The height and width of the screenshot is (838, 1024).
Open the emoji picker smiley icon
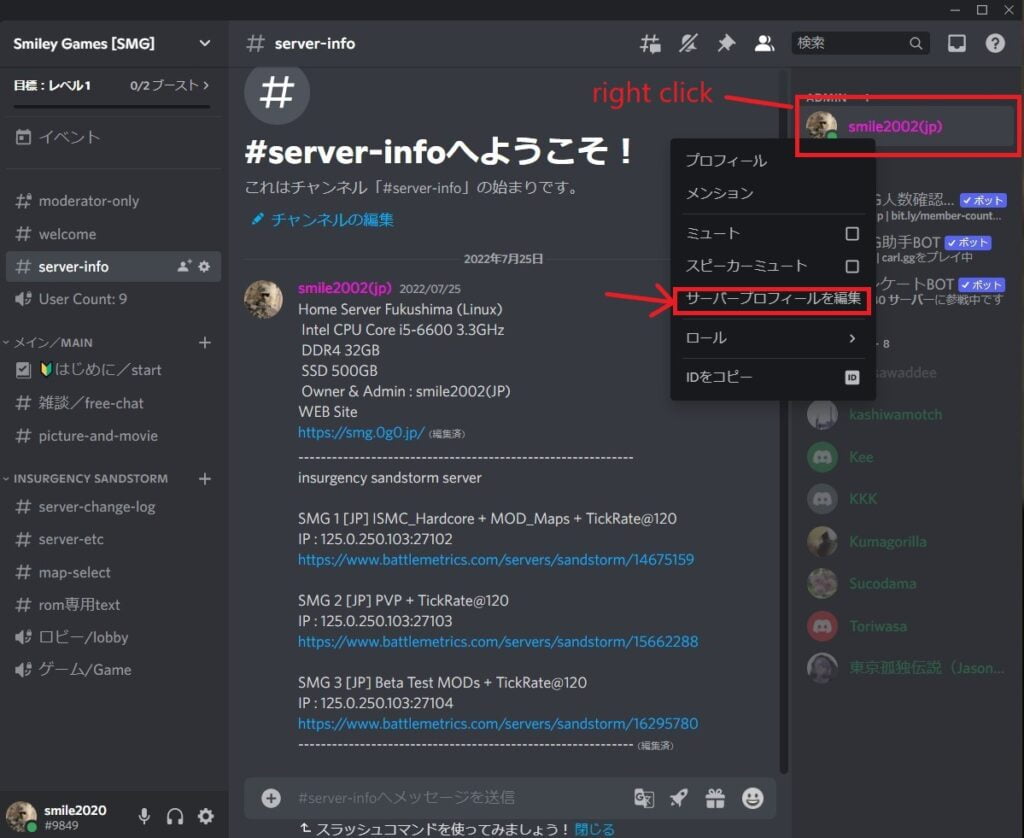[x=752, y=798]
